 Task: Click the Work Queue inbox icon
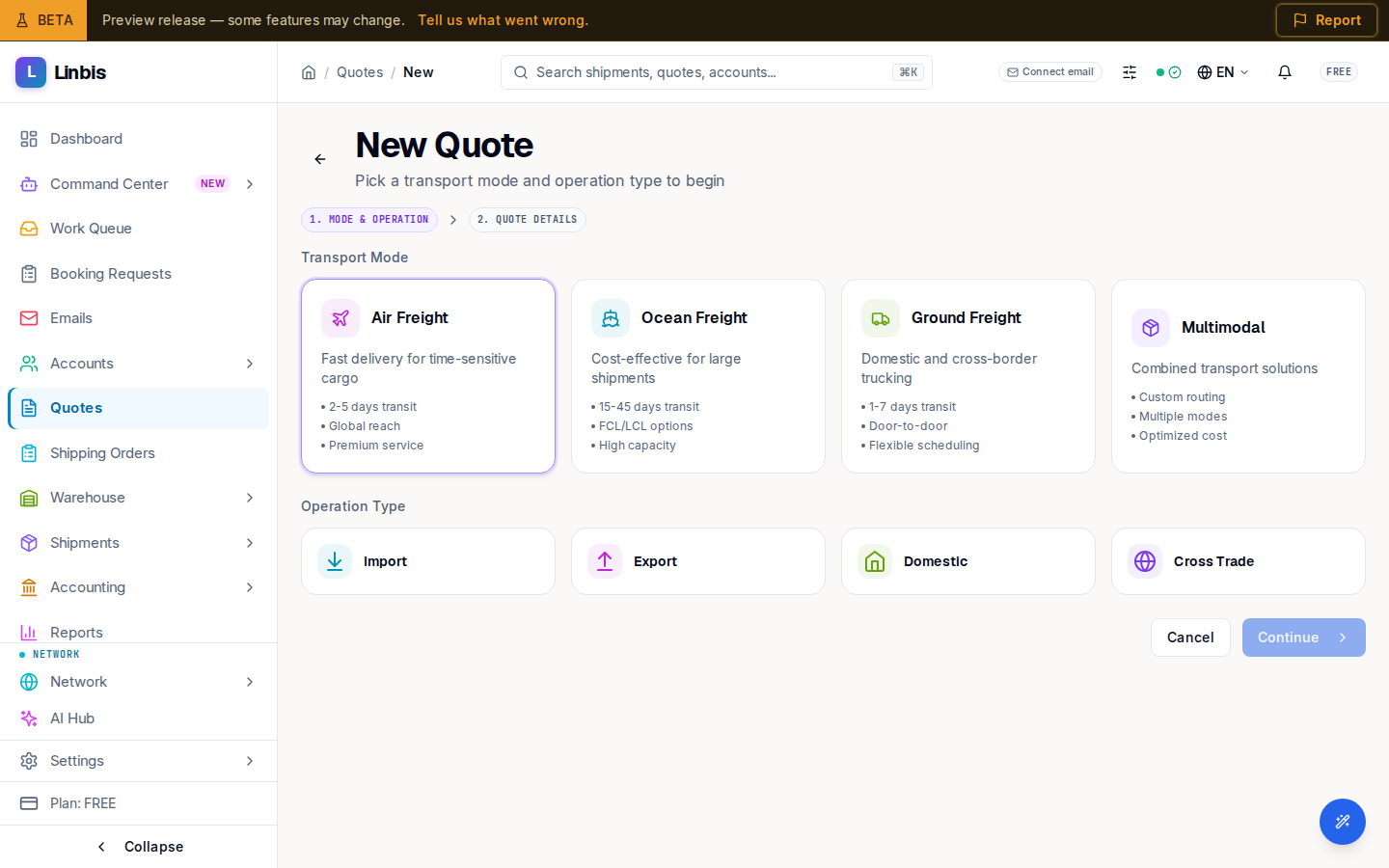29,229
